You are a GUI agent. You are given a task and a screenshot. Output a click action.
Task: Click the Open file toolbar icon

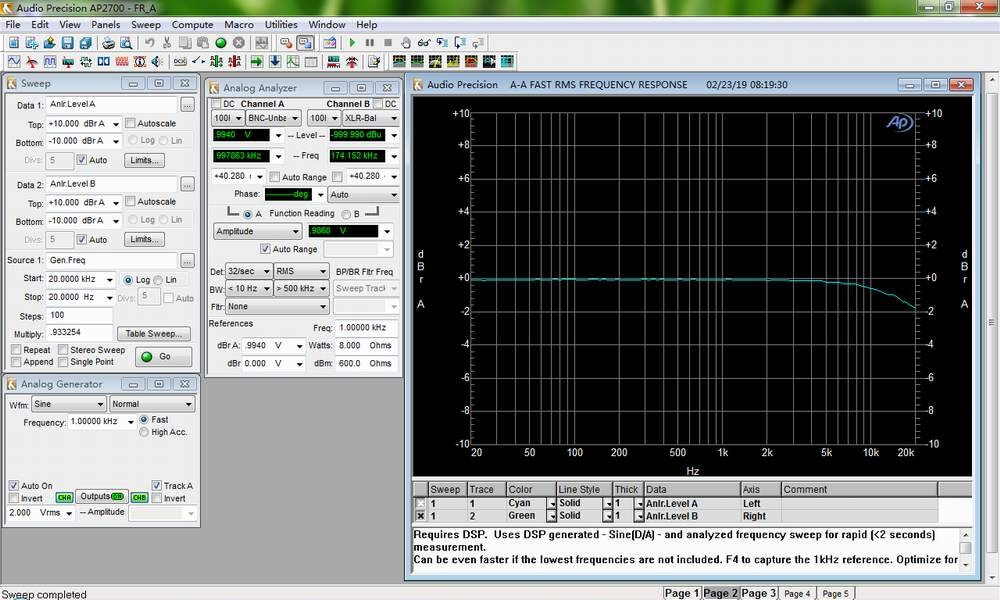[50, 43]
